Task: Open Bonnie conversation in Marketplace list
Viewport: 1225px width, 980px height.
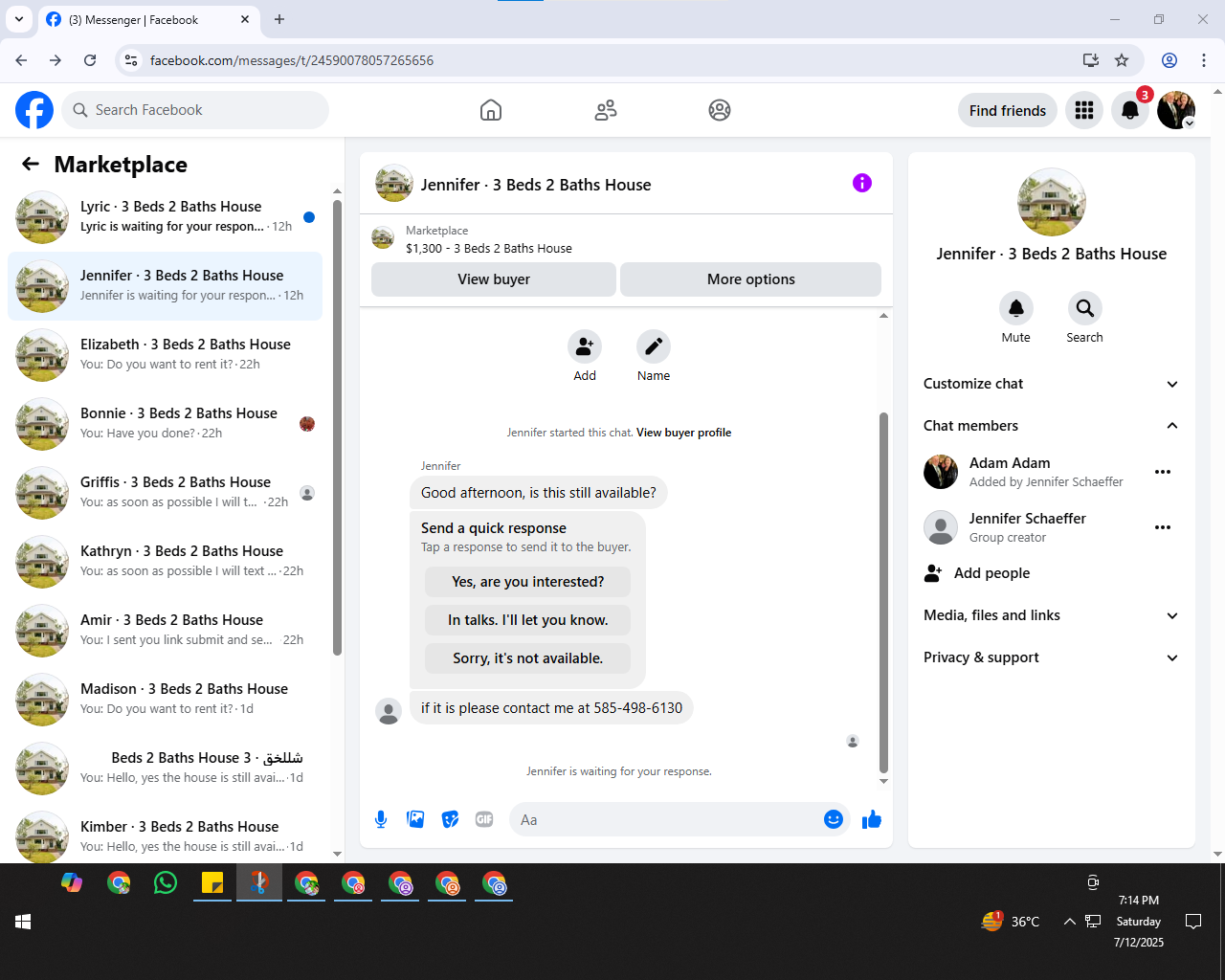Action: point(165,424)
